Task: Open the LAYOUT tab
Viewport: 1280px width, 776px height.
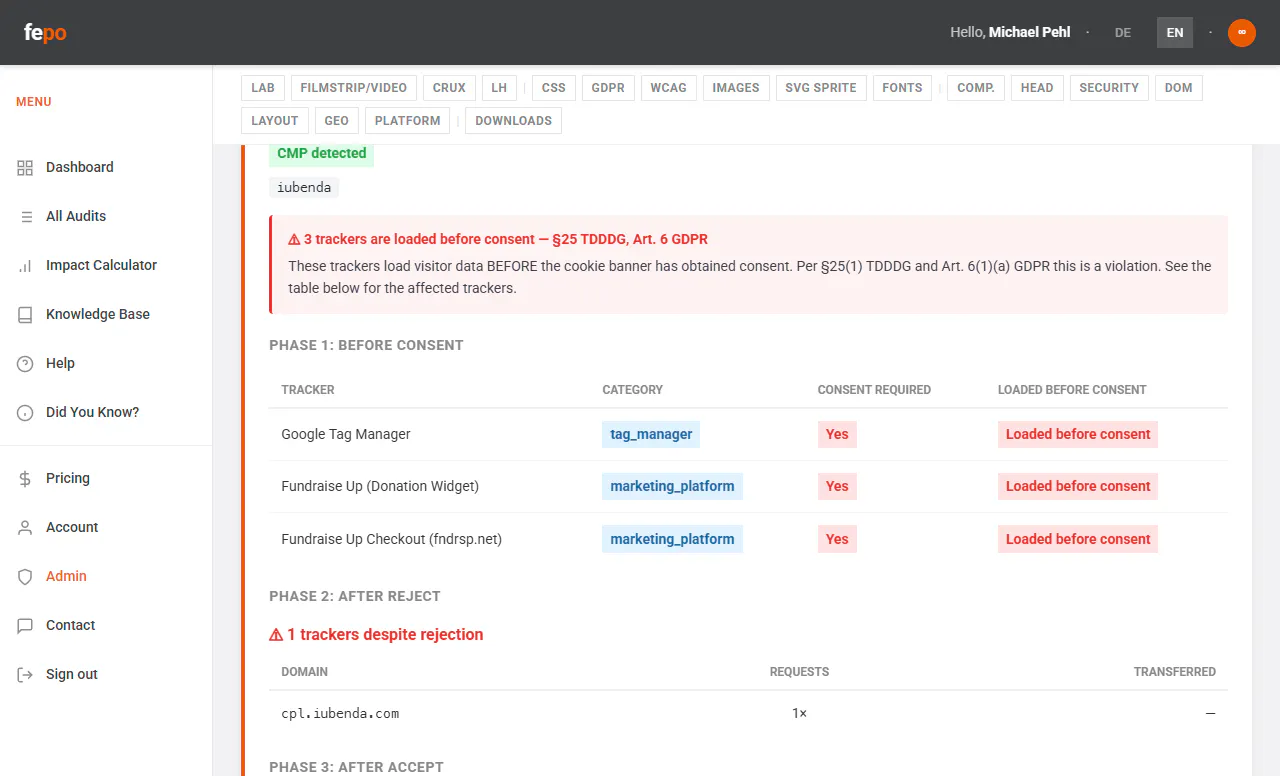Action: [275, 121]
